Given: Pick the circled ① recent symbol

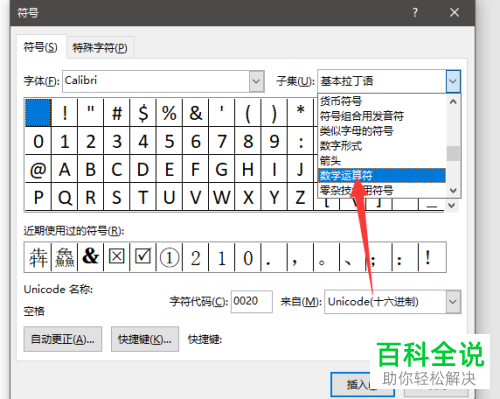Looking at the screenshot, I should (169, 257).
